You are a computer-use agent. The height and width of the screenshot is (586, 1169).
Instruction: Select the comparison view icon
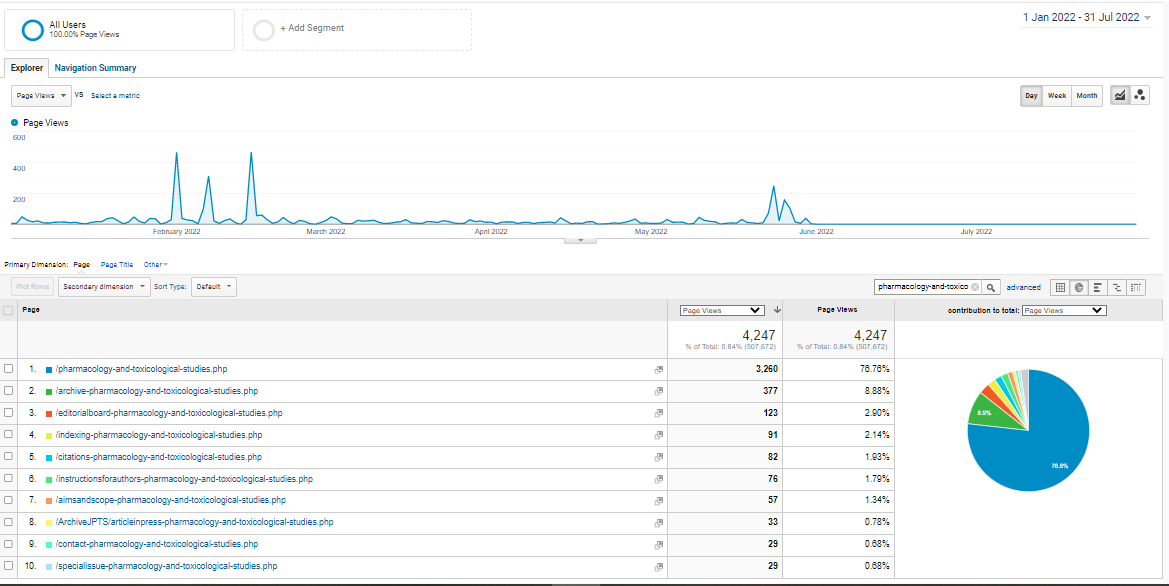pos(1117,287)
